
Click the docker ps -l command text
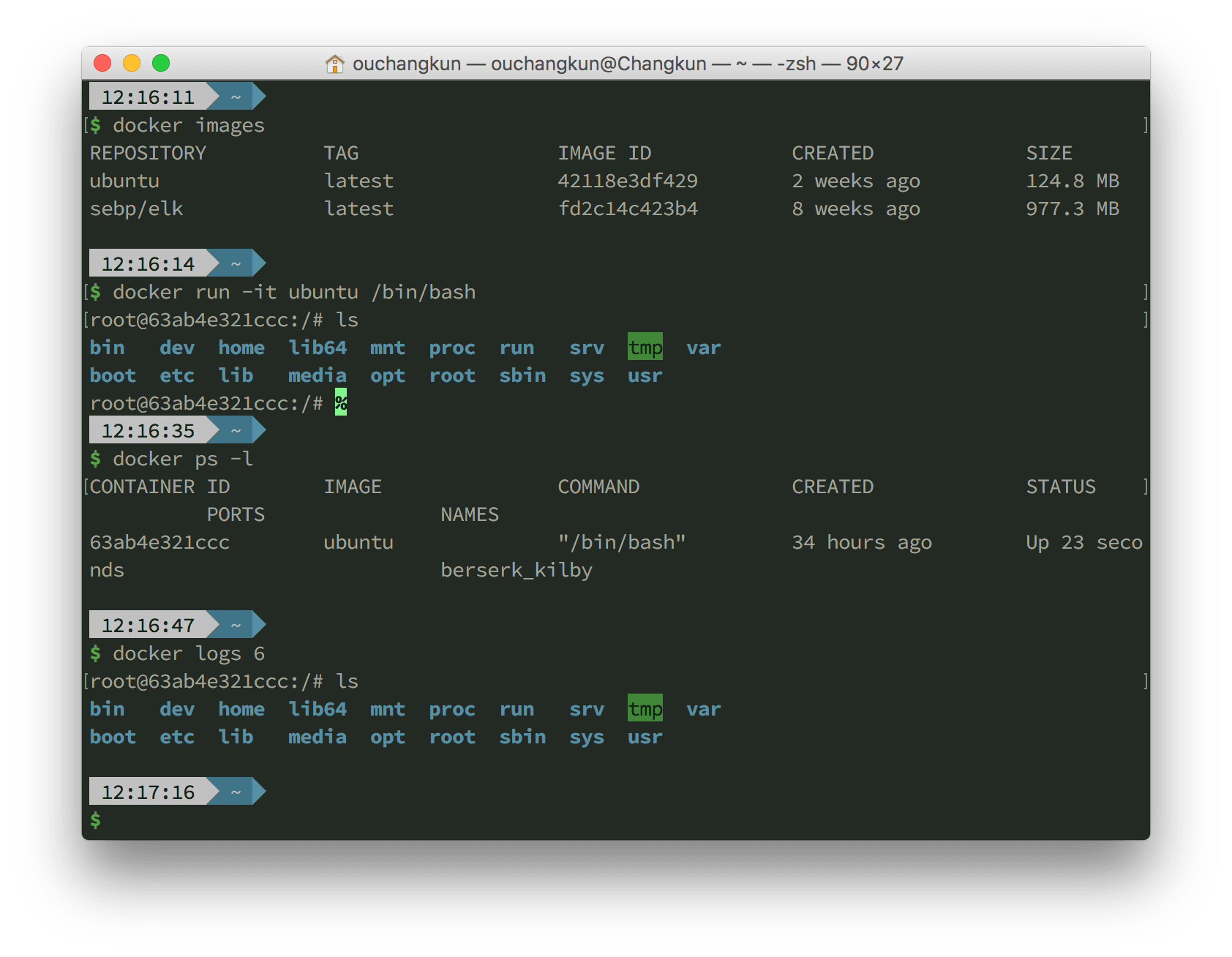183,459
